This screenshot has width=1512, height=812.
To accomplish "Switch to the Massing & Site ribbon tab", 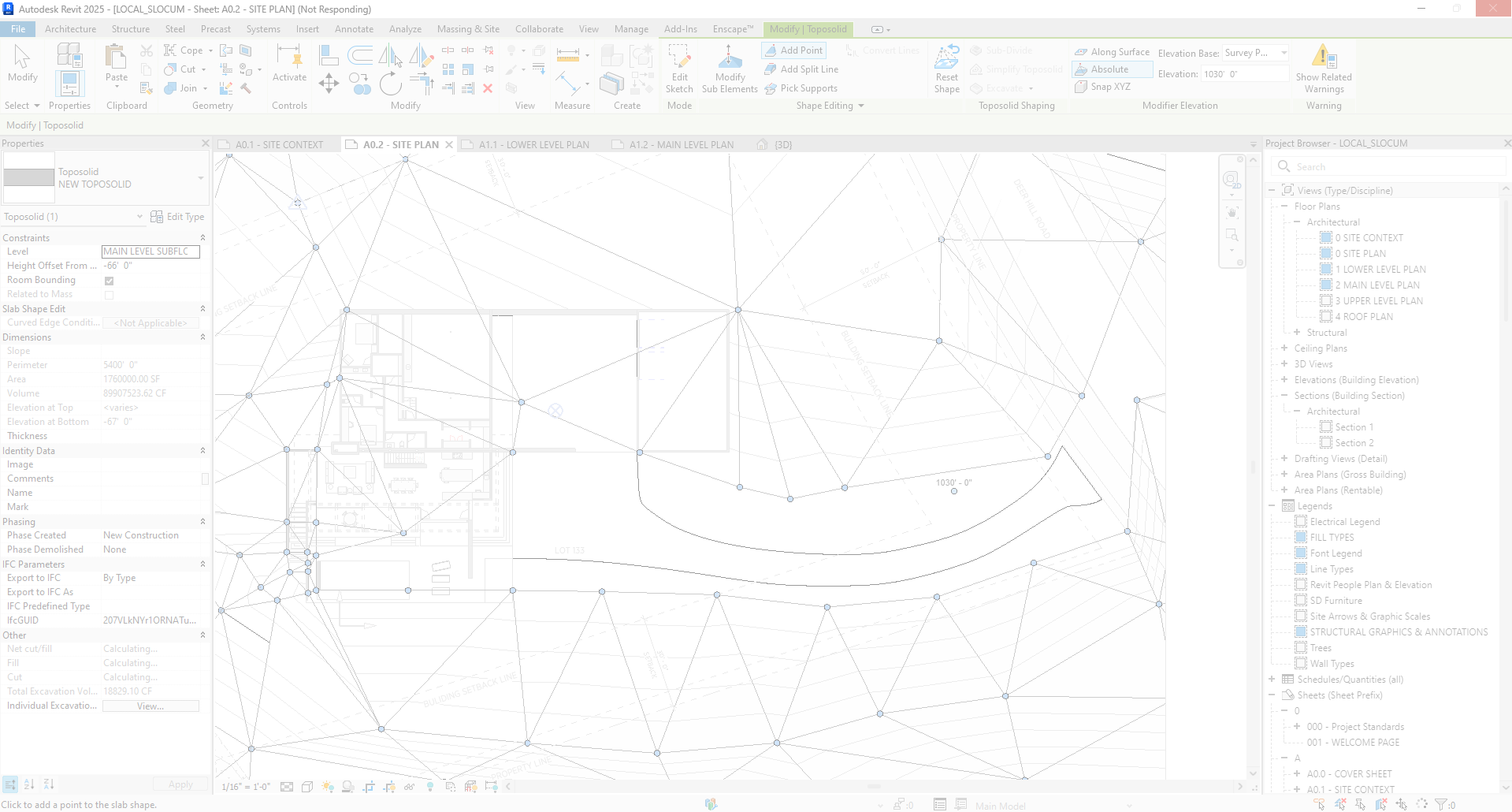I will coord(468,28).
